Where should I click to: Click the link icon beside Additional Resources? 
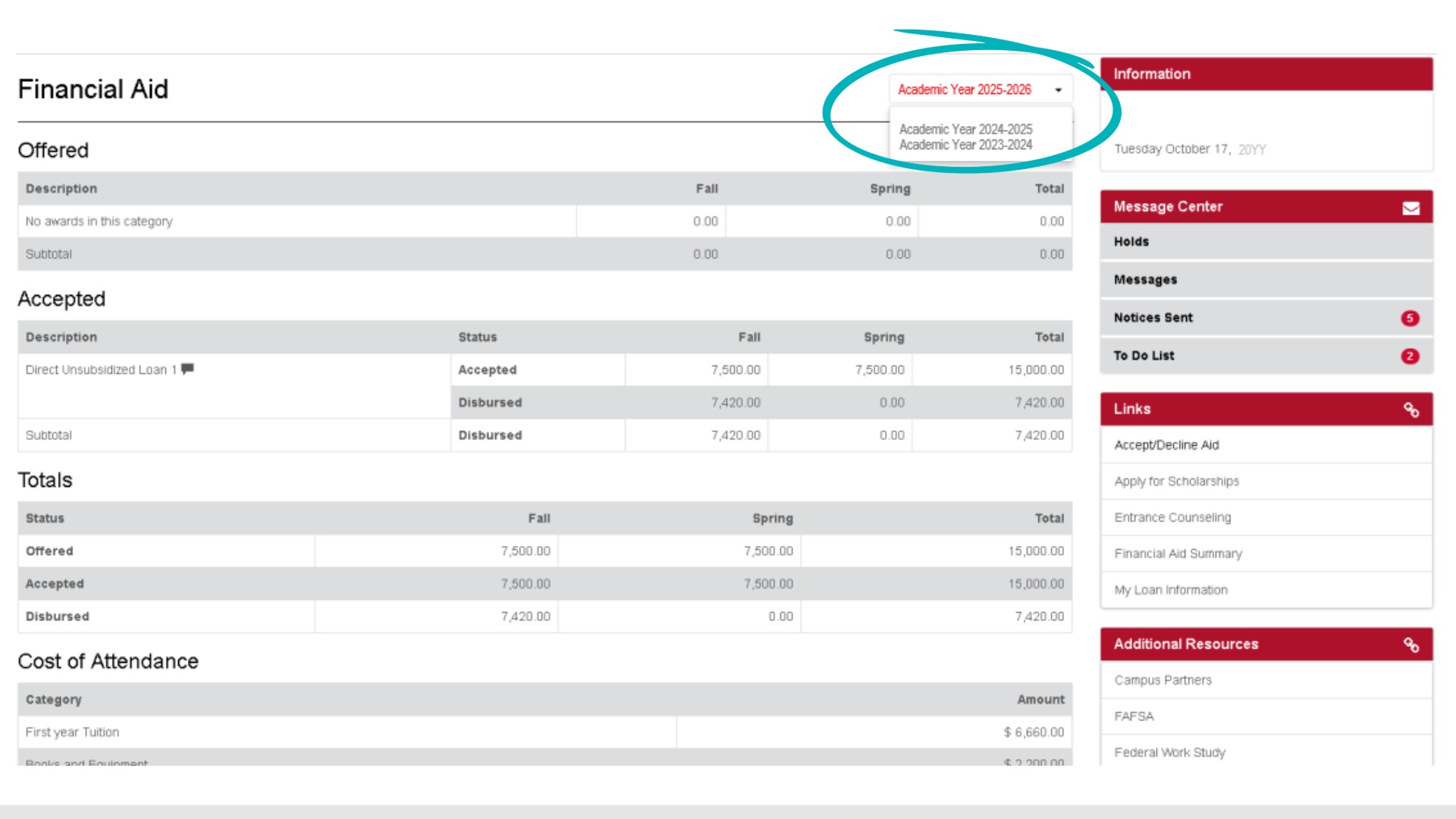click(1412, 644)
